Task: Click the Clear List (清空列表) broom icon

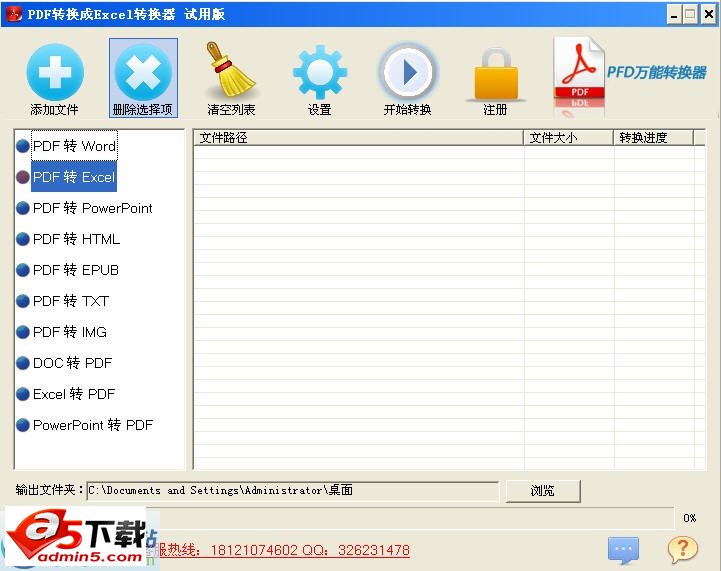Action: (230, 69)
